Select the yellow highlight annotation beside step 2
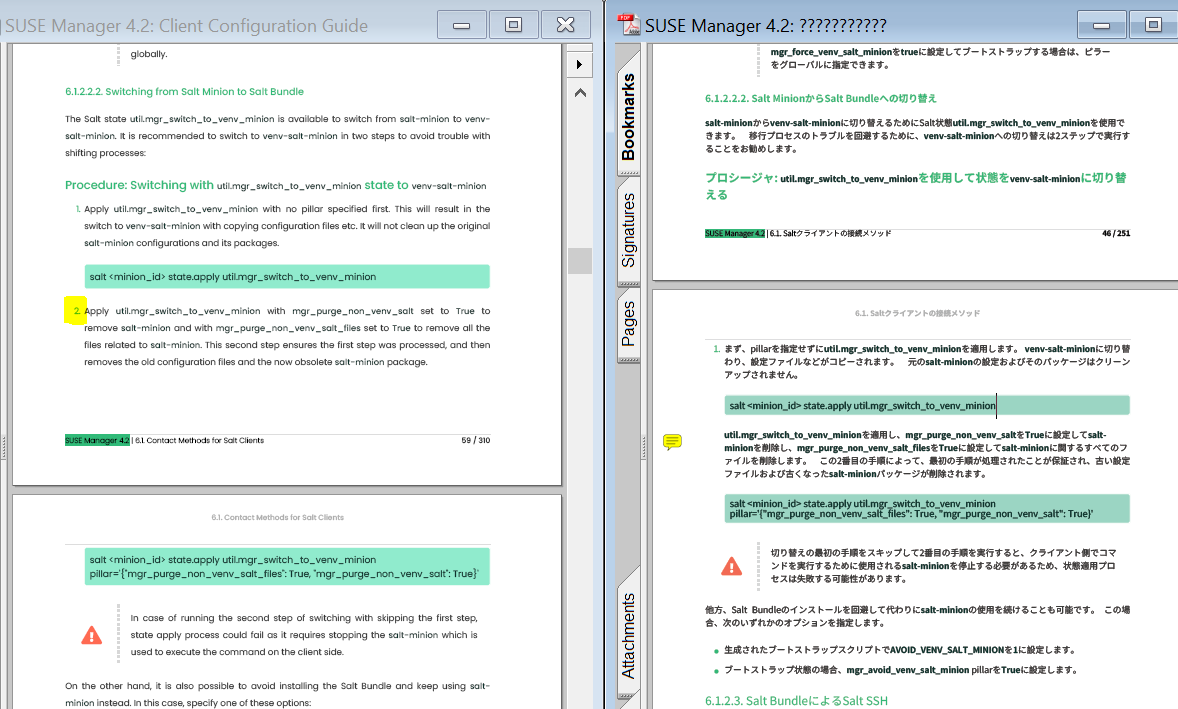Image resolution: width=1178 pixels, height=709 pixels. pyautogui.click(x=74, y=310)
